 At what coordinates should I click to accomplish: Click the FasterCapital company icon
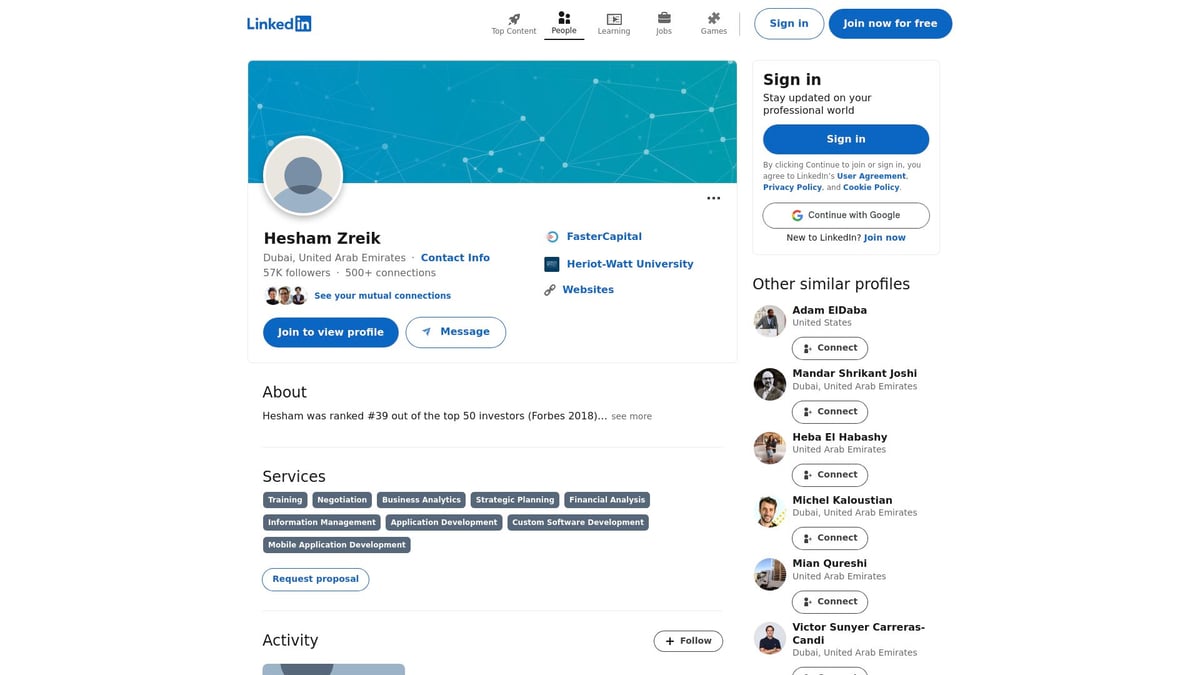(551, 236)
